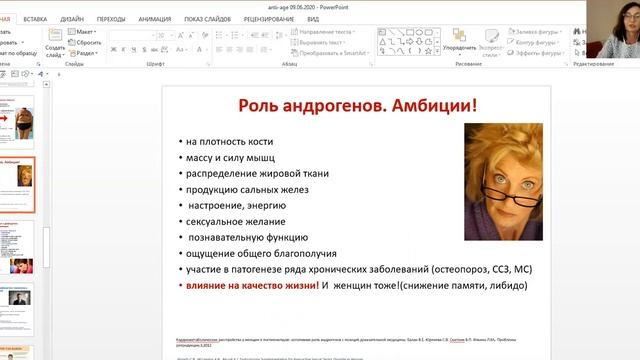This screenshot has height=360, width=640.
Task: Click the bullet text на плотность кости
Action: pos(229,142)
